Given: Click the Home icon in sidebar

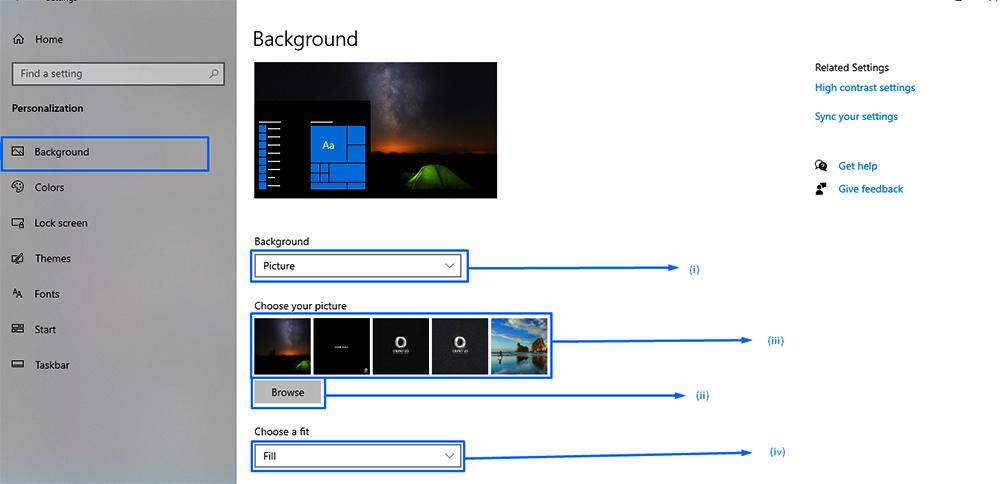Looking at the screenshot, I should pyautogui.click(x=18, y=39).
